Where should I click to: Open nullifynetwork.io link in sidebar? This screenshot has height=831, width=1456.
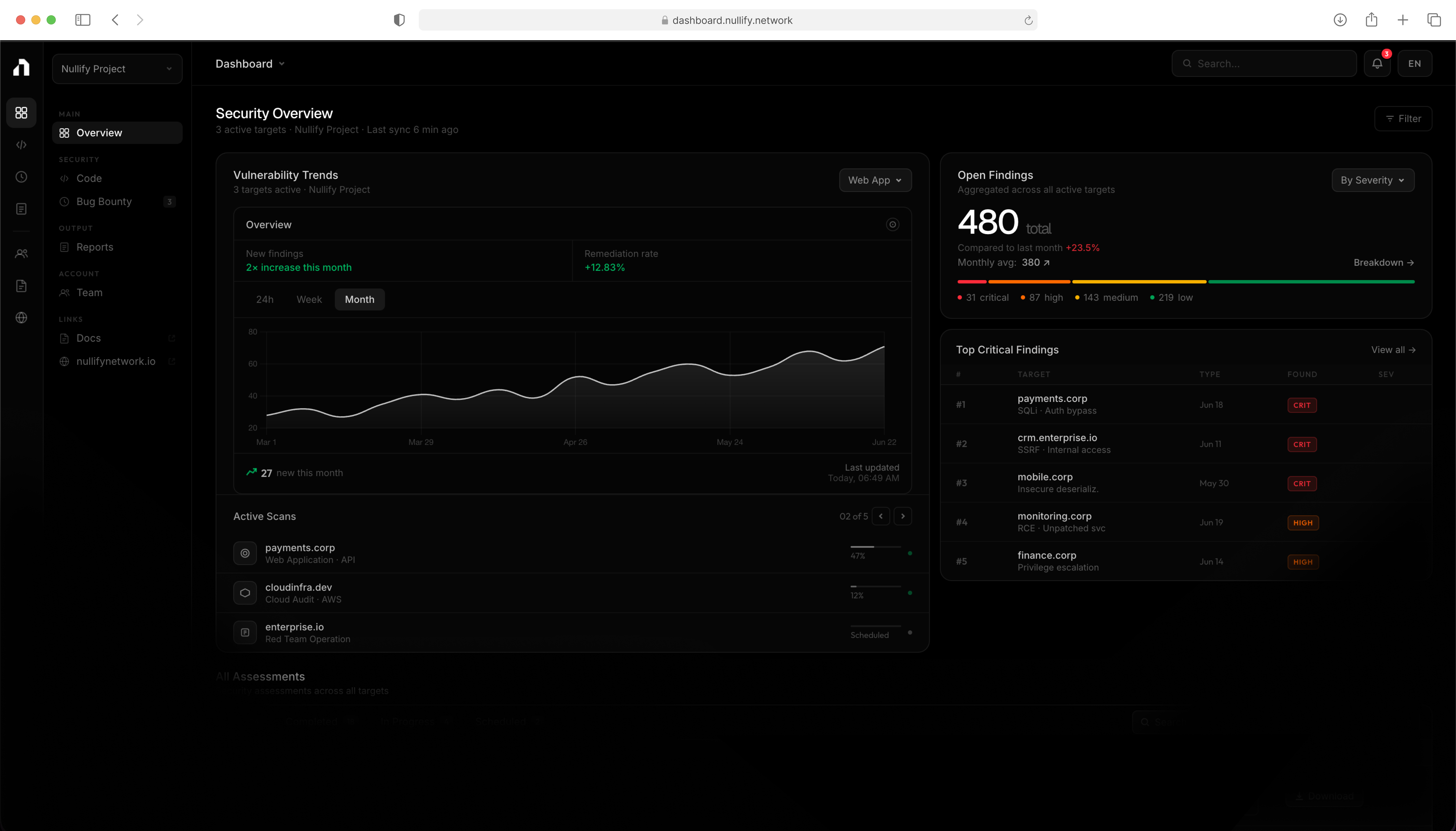(x=117, y=361)
